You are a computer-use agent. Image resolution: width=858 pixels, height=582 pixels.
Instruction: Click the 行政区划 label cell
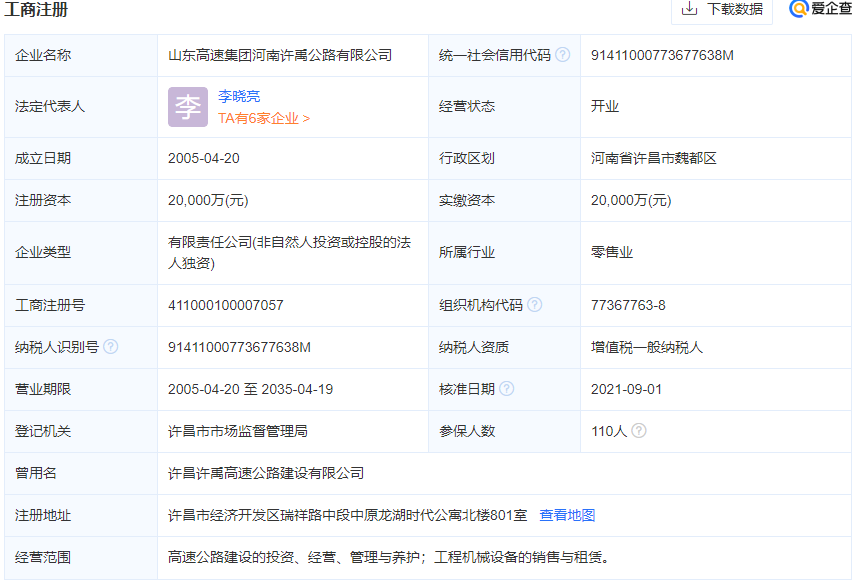504,159
